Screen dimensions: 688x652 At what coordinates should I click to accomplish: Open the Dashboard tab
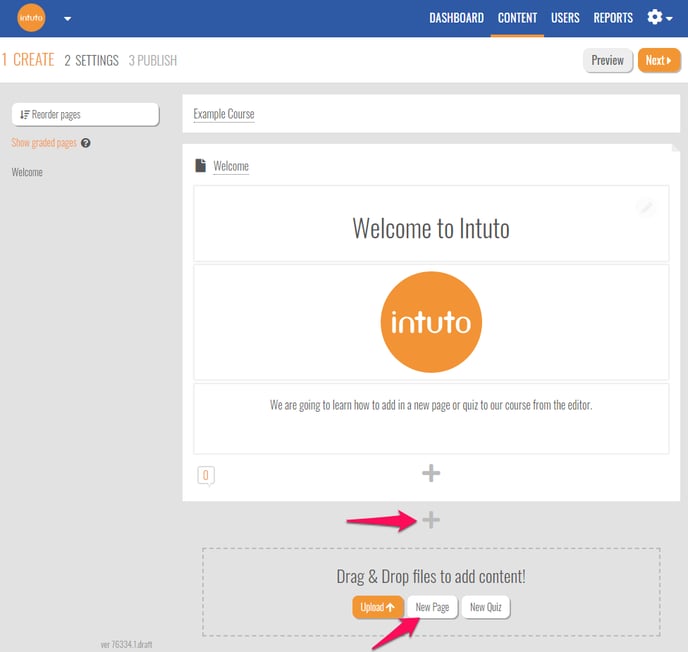pos(456,18)
